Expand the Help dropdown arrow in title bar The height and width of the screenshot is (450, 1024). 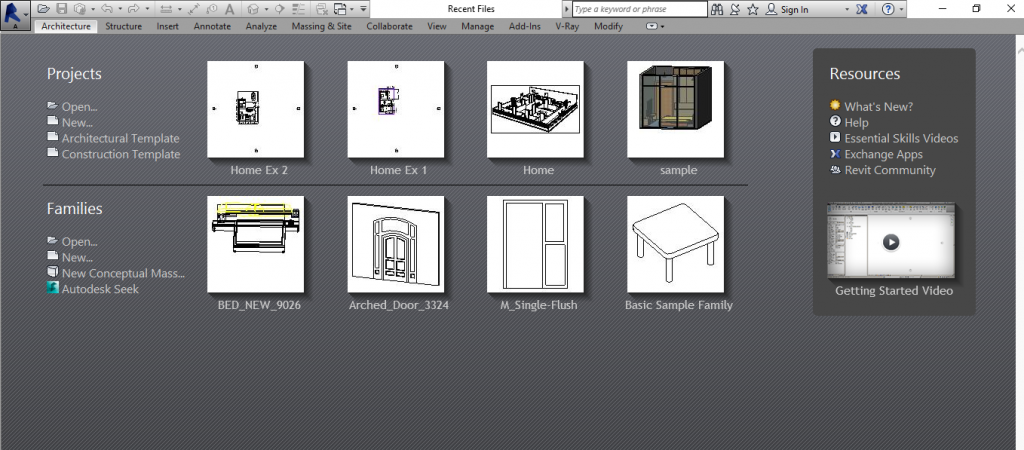point(901,9)
